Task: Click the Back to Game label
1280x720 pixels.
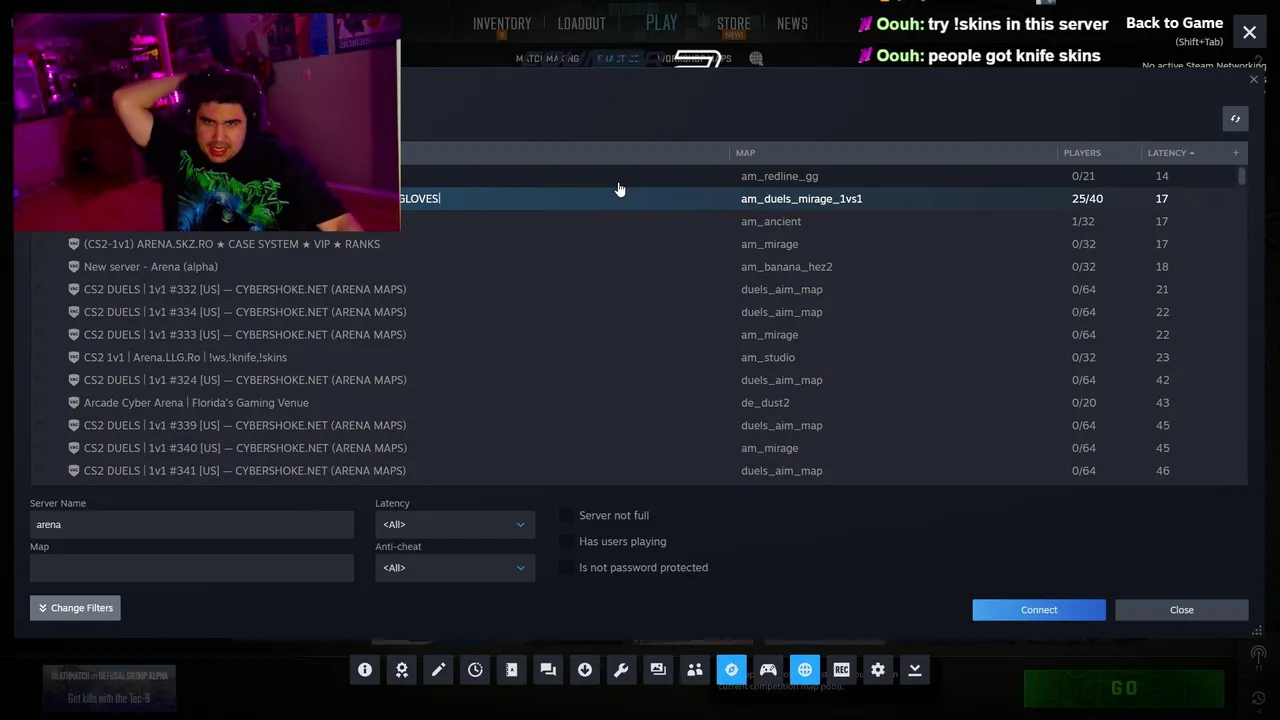Action: (1174, 23)
